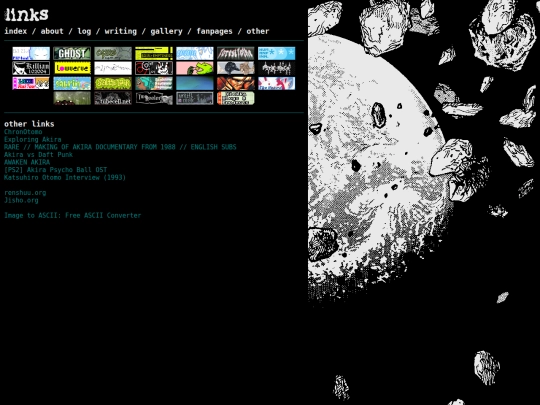
Task: Navigate to the log section
Action: (x=84, y=31)
